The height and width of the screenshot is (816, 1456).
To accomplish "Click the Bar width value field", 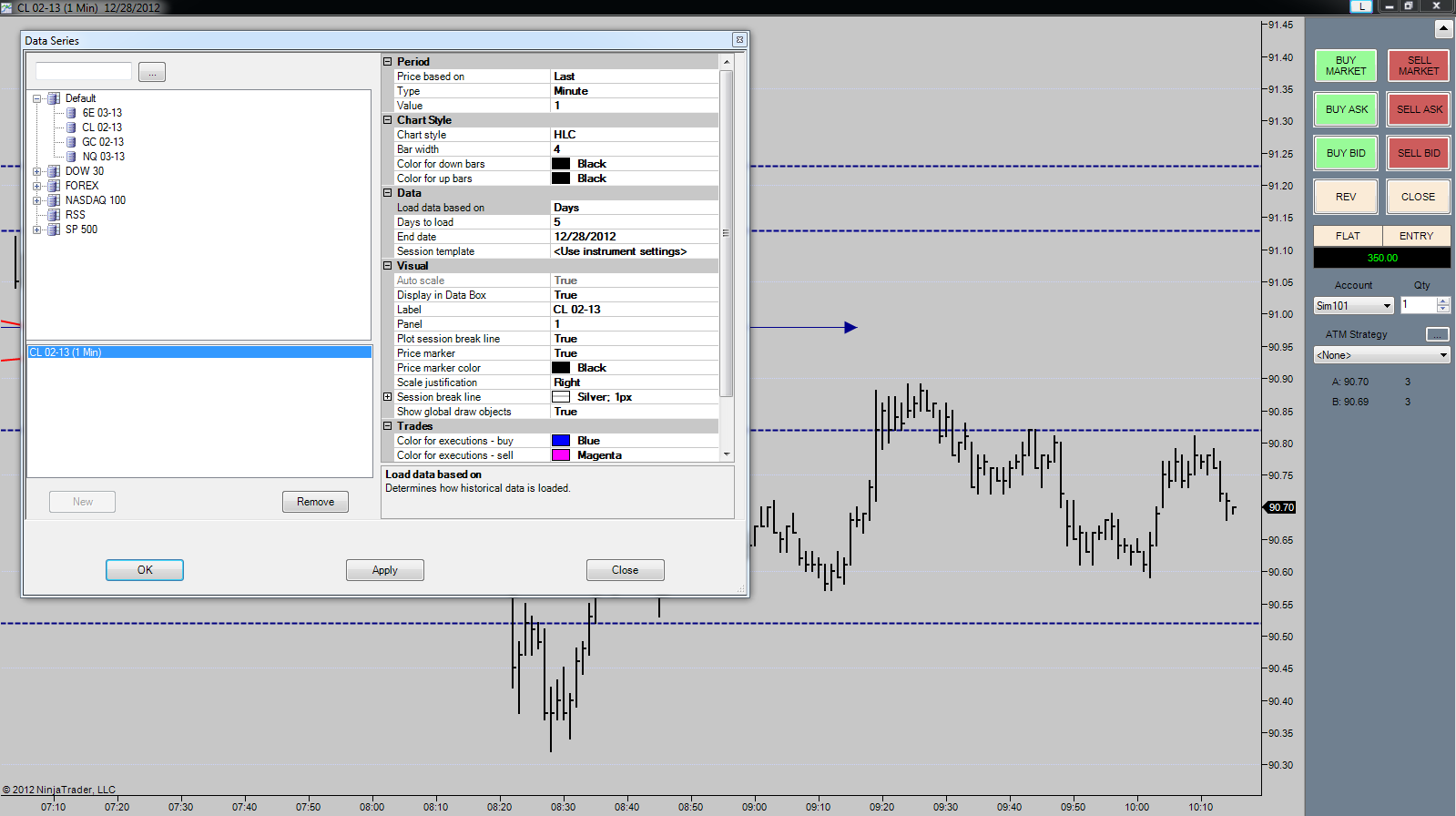I will (x=635, y=149).
